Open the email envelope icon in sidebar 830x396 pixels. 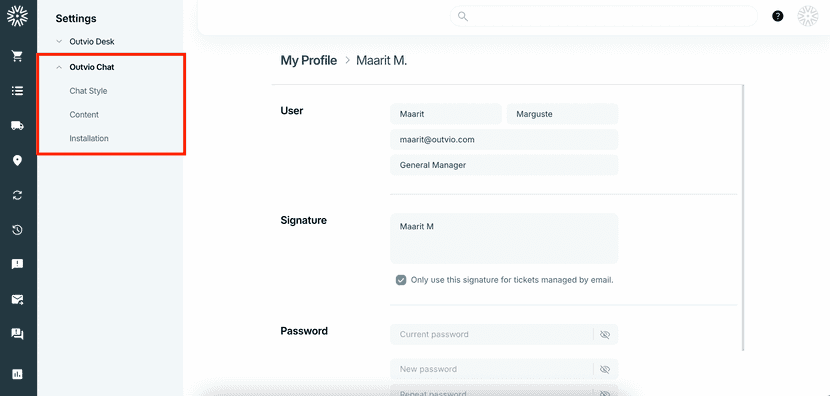click(17, 300)
